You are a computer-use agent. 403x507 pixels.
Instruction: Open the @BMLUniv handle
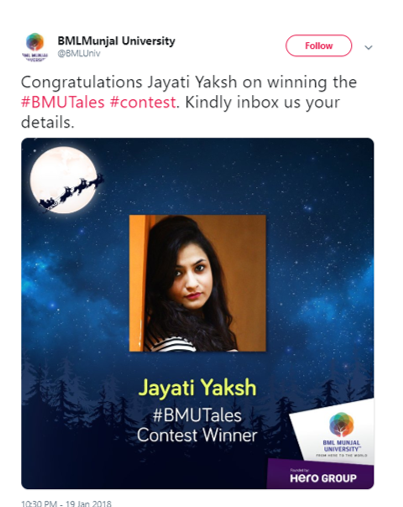pos(79,53)
